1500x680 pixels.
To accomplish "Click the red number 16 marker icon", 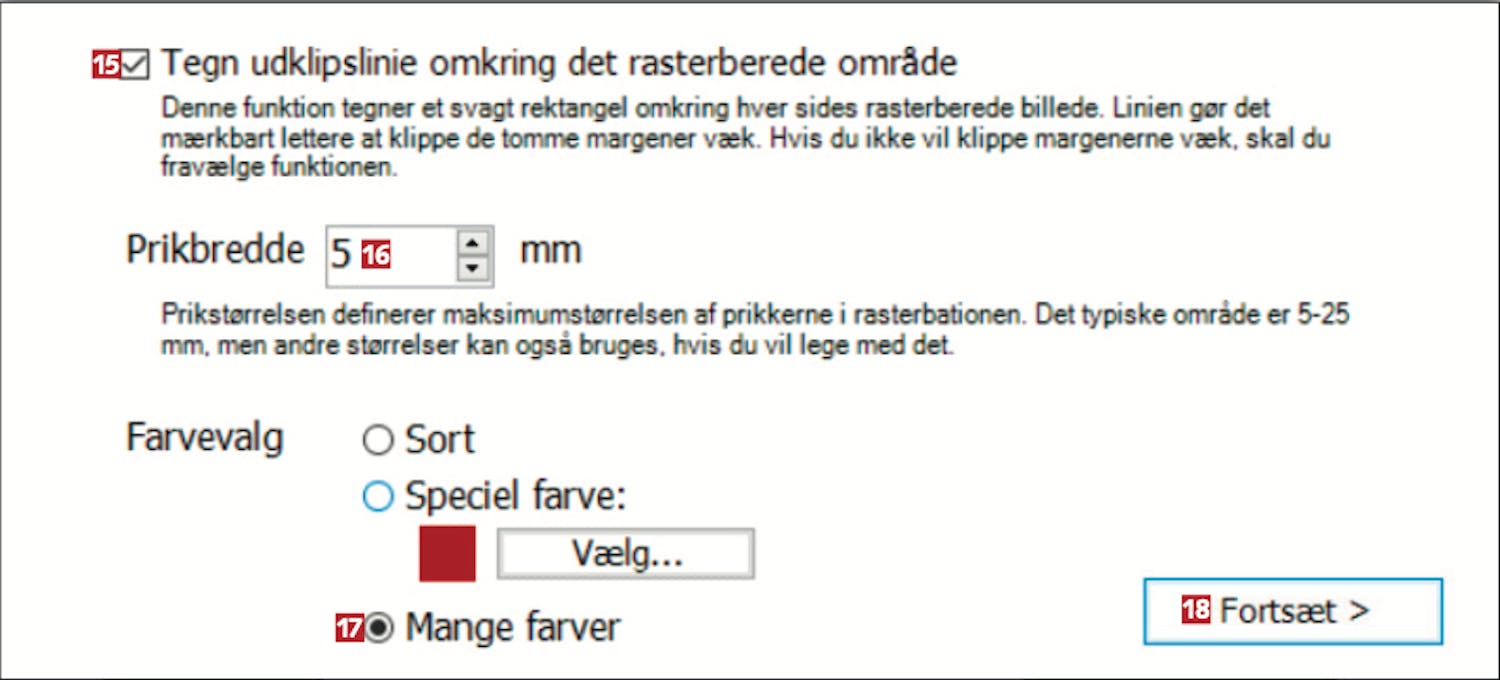I will pyautogui.click(x=376, y=255).
